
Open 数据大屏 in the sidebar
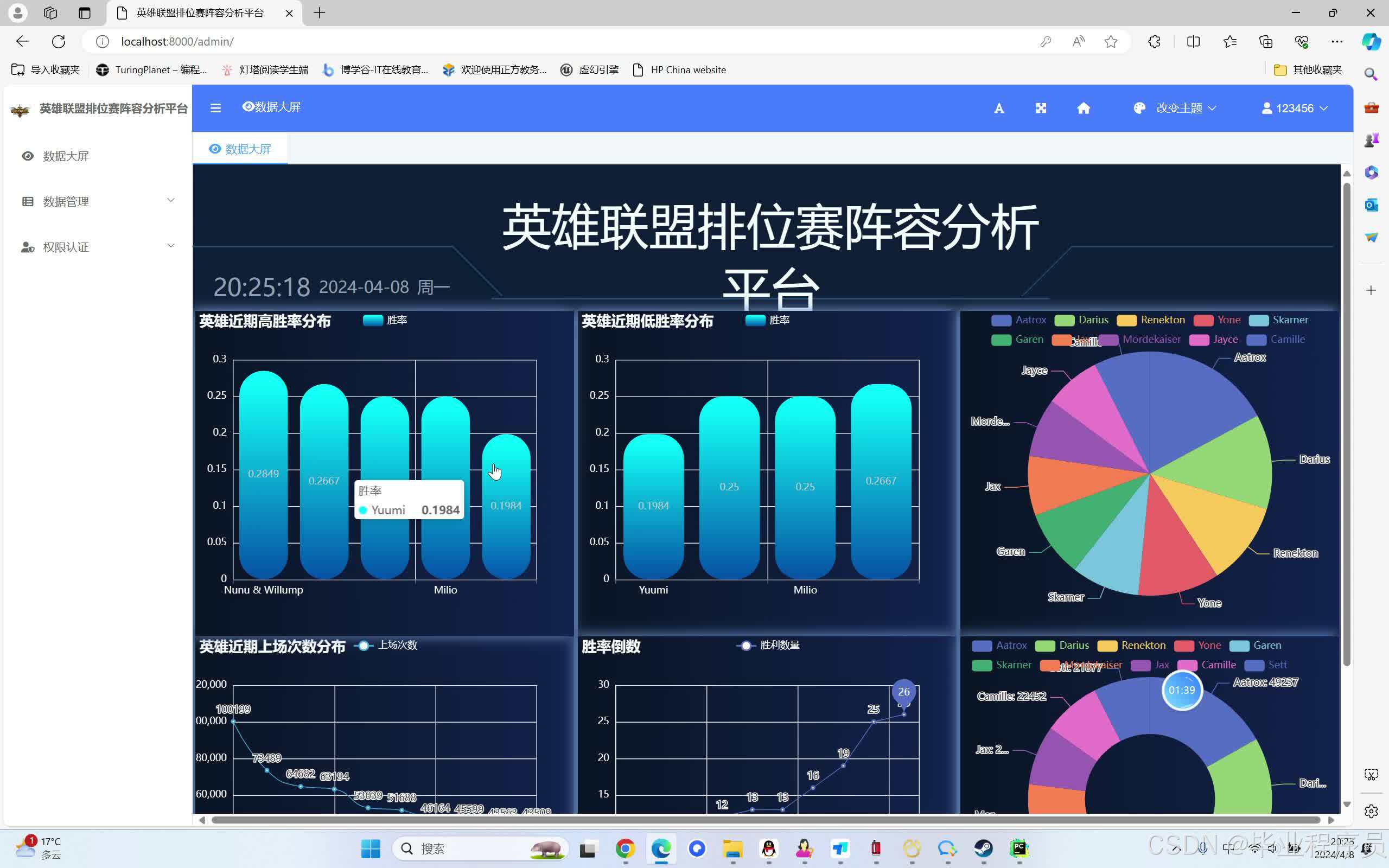tap(66, 156)
